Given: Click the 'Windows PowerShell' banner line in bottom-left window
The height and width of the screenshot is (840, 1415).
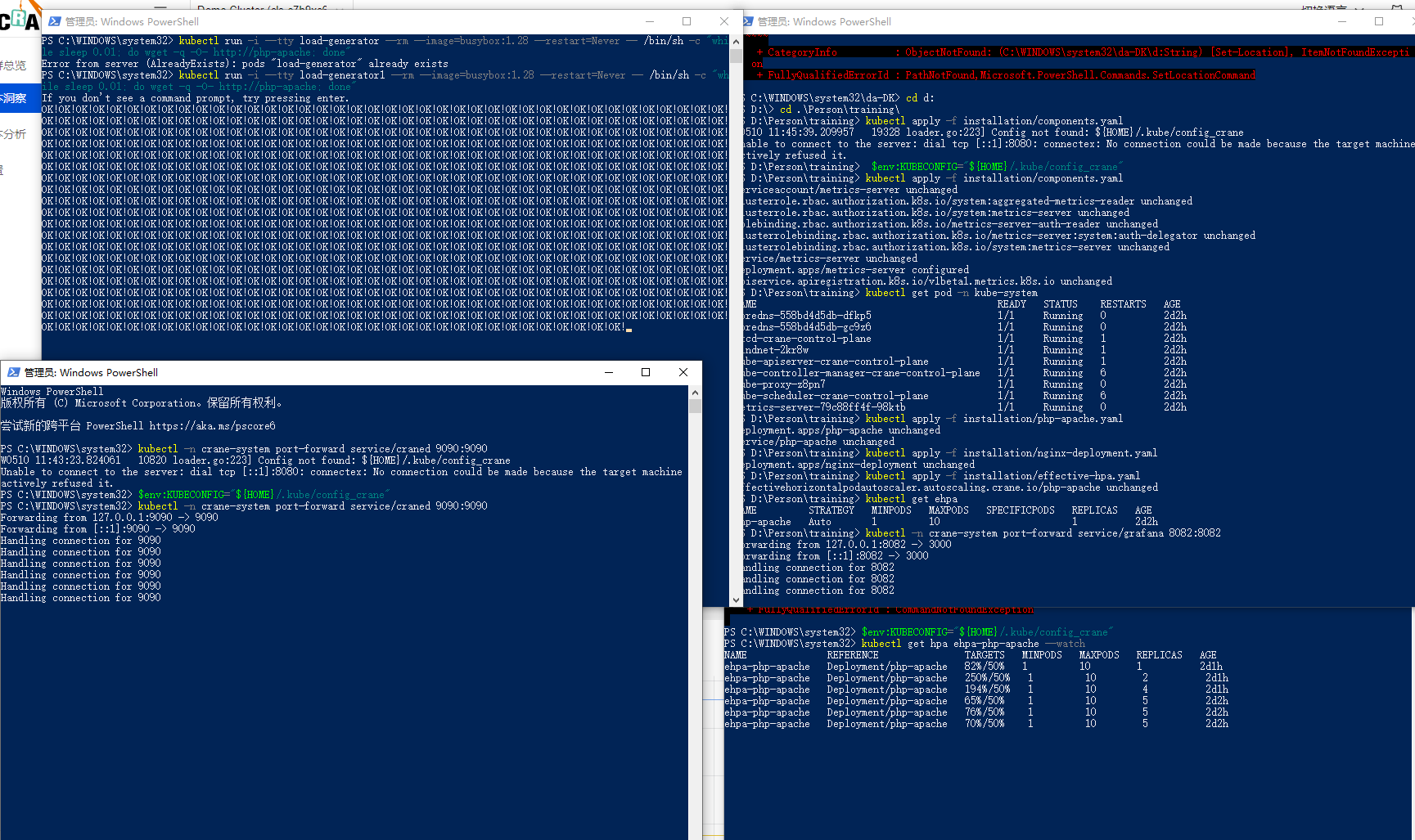Looking at the screenshot, I should pyautogui.click(x=52, y=392).
